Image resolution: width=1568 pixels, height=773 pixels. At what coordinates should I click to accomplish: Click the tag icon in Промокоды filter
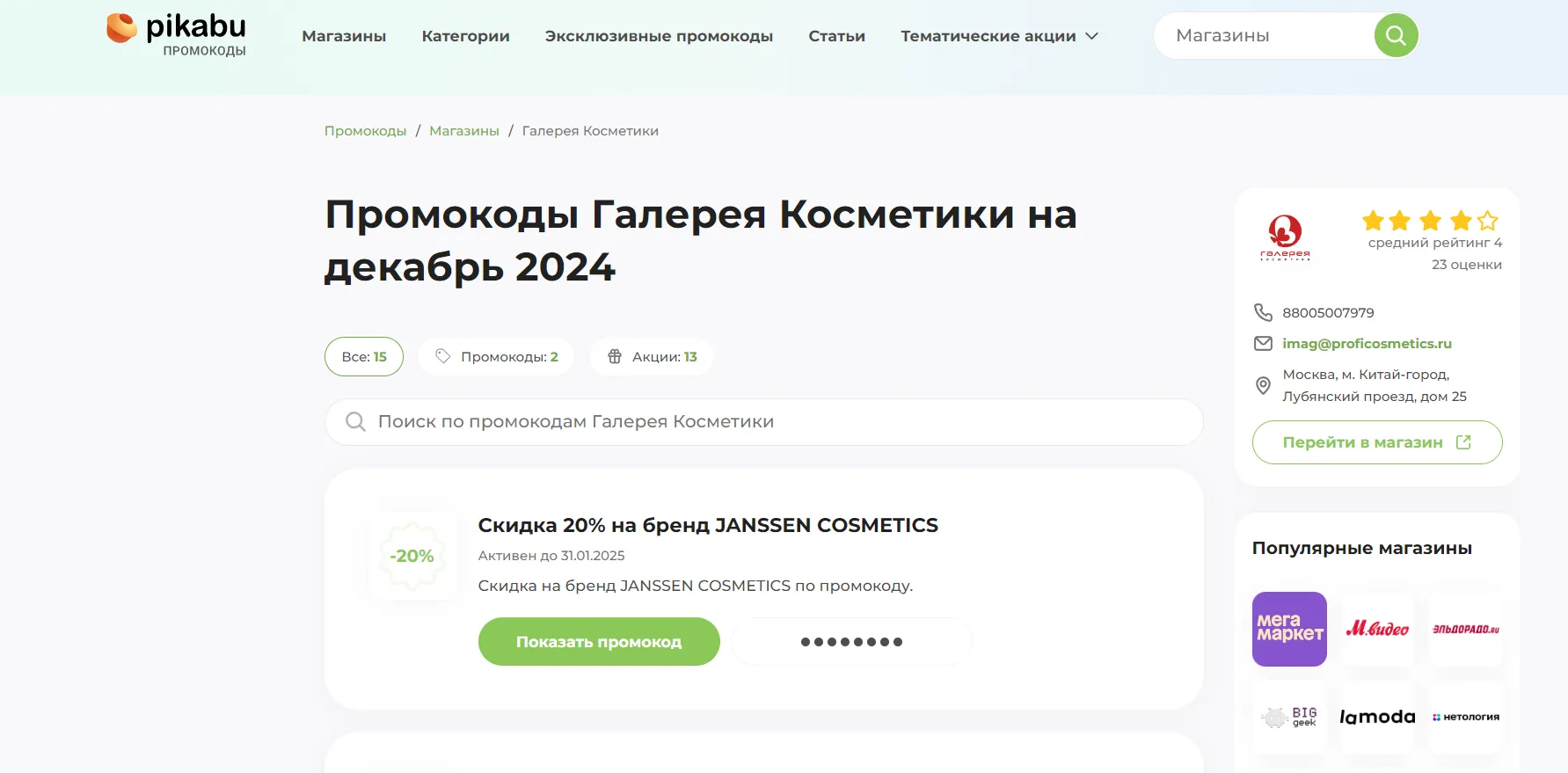pyautogui.click(x=443, y=356)
